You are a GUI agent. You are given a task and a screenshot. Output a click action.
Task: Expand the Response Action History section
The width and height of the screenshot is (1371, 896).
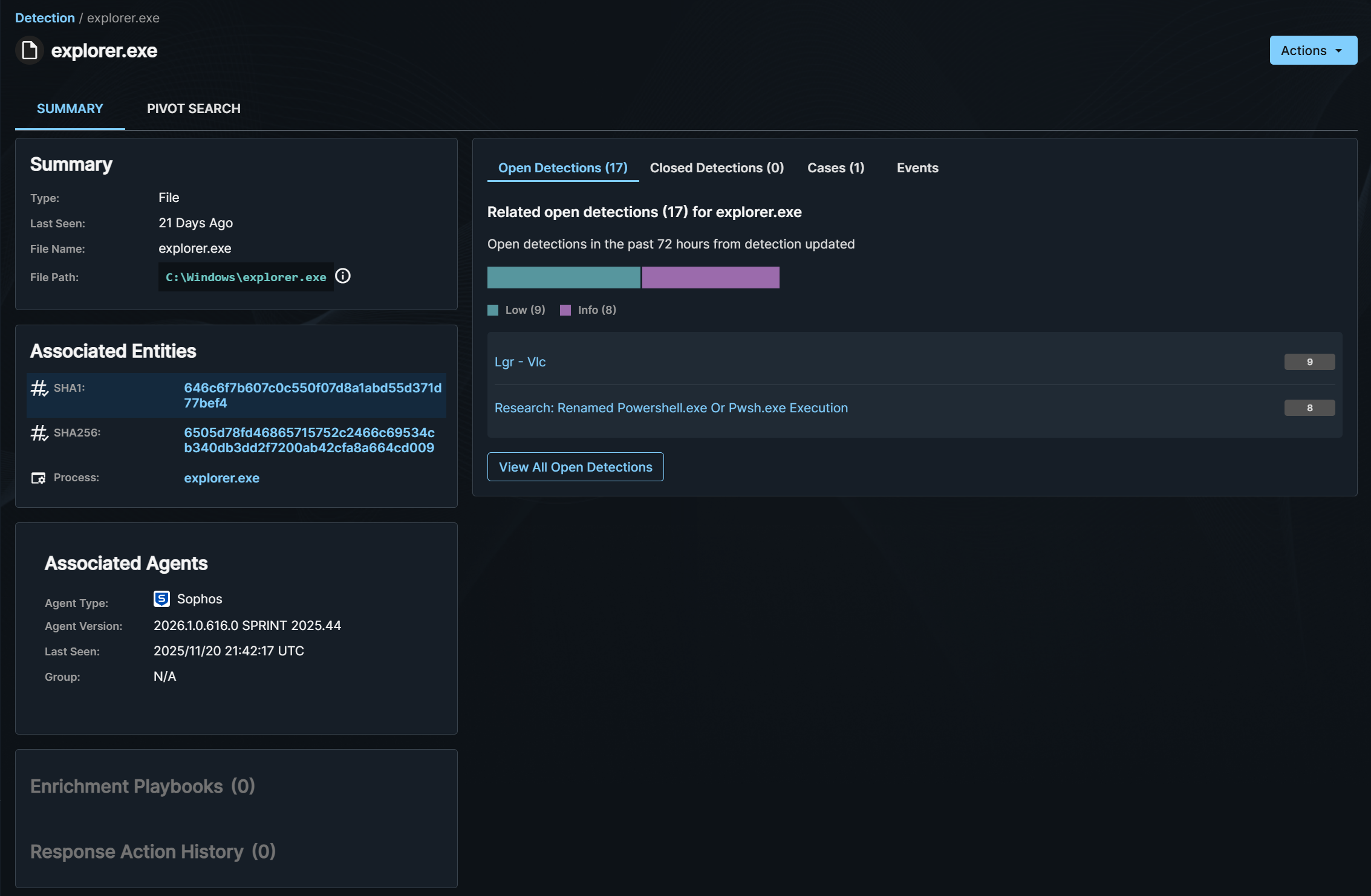pyautogui.click(x=153, y=851)
